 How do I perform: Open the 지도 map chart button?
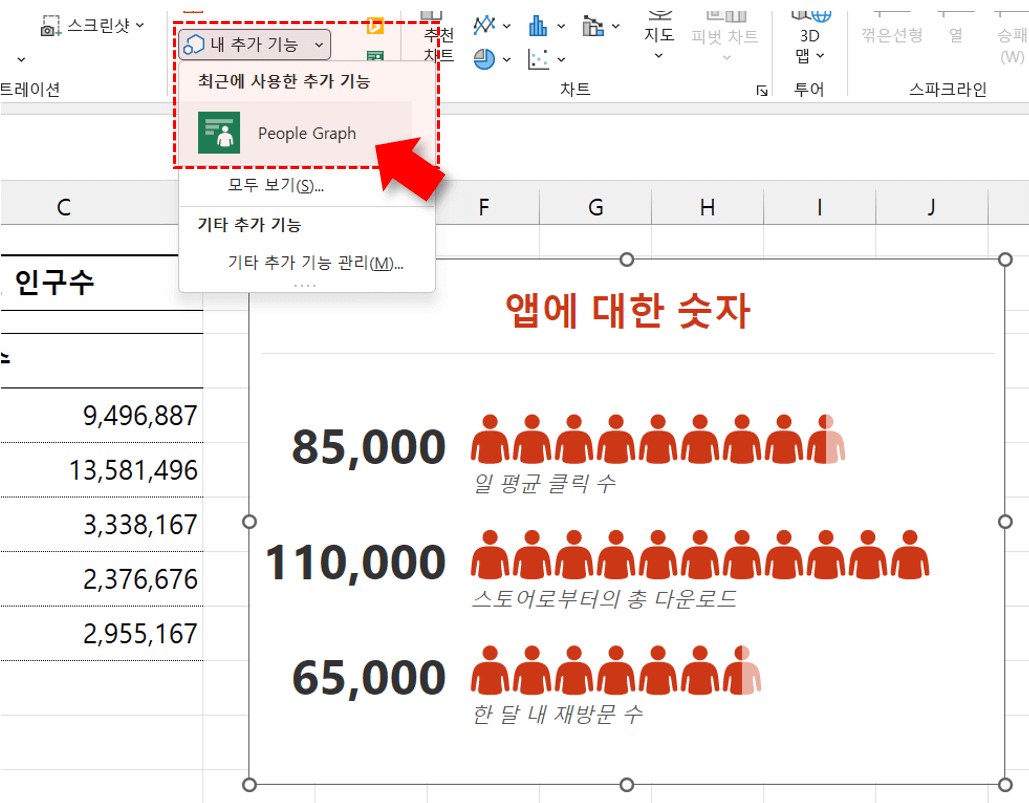pyautogui.click(x=659, y=36)
